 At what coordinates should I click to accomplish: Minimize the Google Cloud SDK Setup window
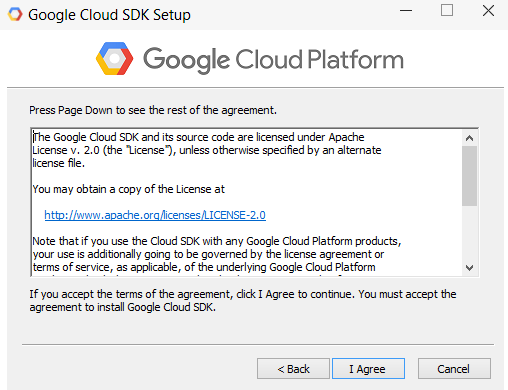406,11
